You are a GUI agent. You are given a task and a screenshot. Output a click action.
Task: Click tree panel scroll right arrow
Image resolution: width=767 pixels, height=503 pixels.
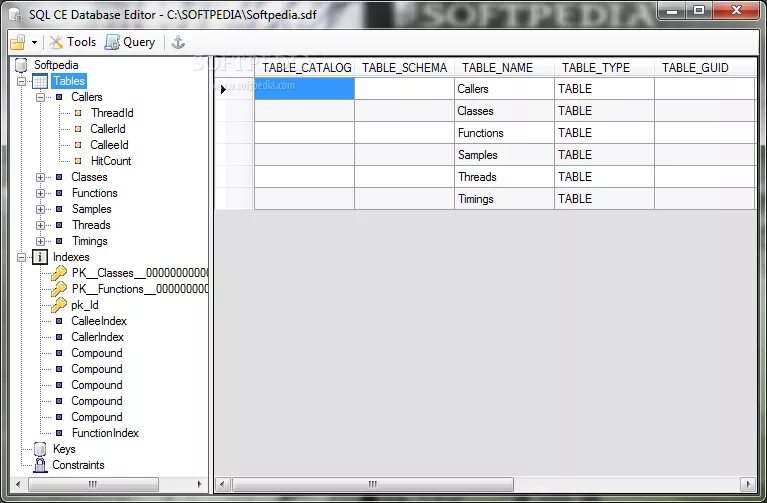click(200, 484)
